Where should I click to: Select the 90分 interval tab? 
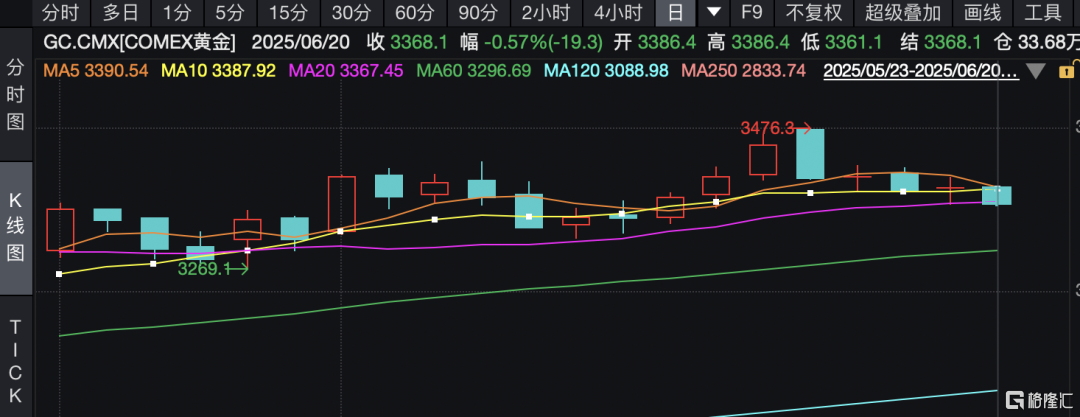[478, 12]
